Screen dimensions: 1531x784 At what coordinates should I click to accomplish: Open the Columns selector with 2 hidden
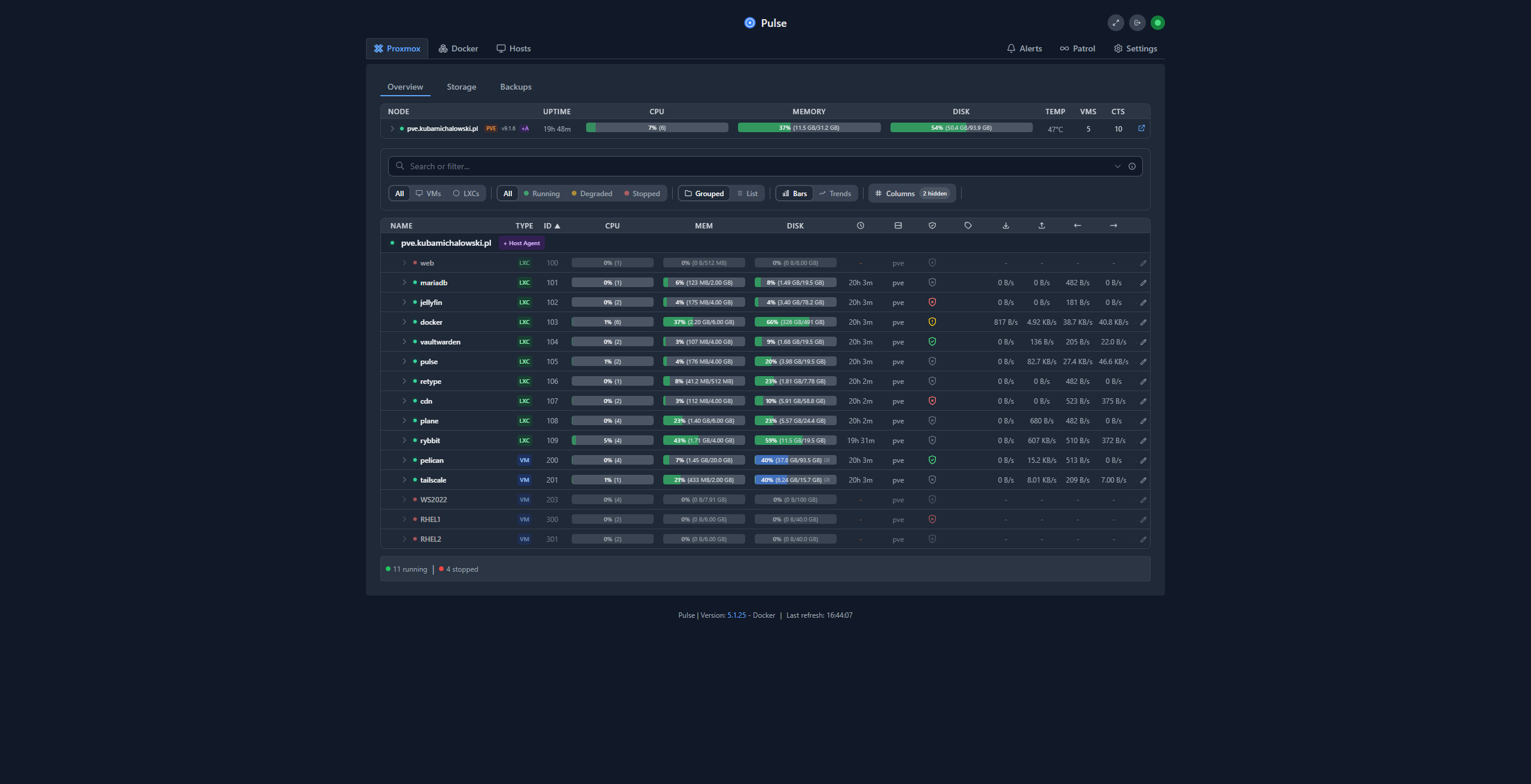[x=911, y=194]
